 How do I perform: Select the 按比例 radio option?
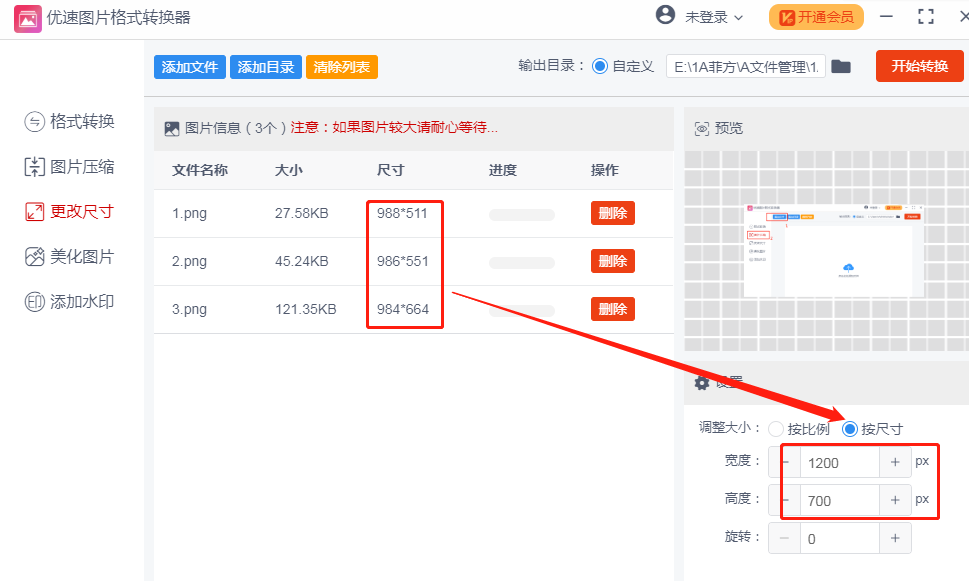point(776,429)
